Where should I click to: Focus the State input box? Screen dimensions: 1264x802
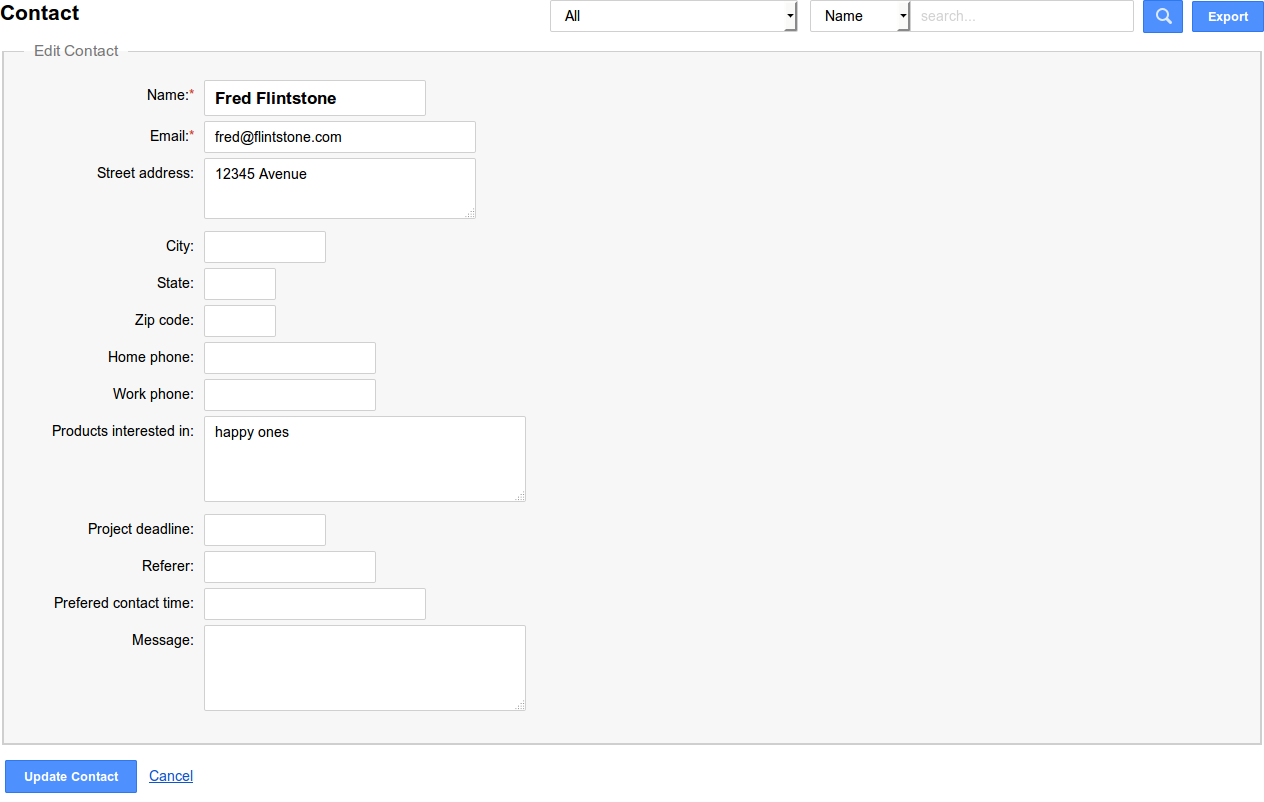tap(239, 284)
